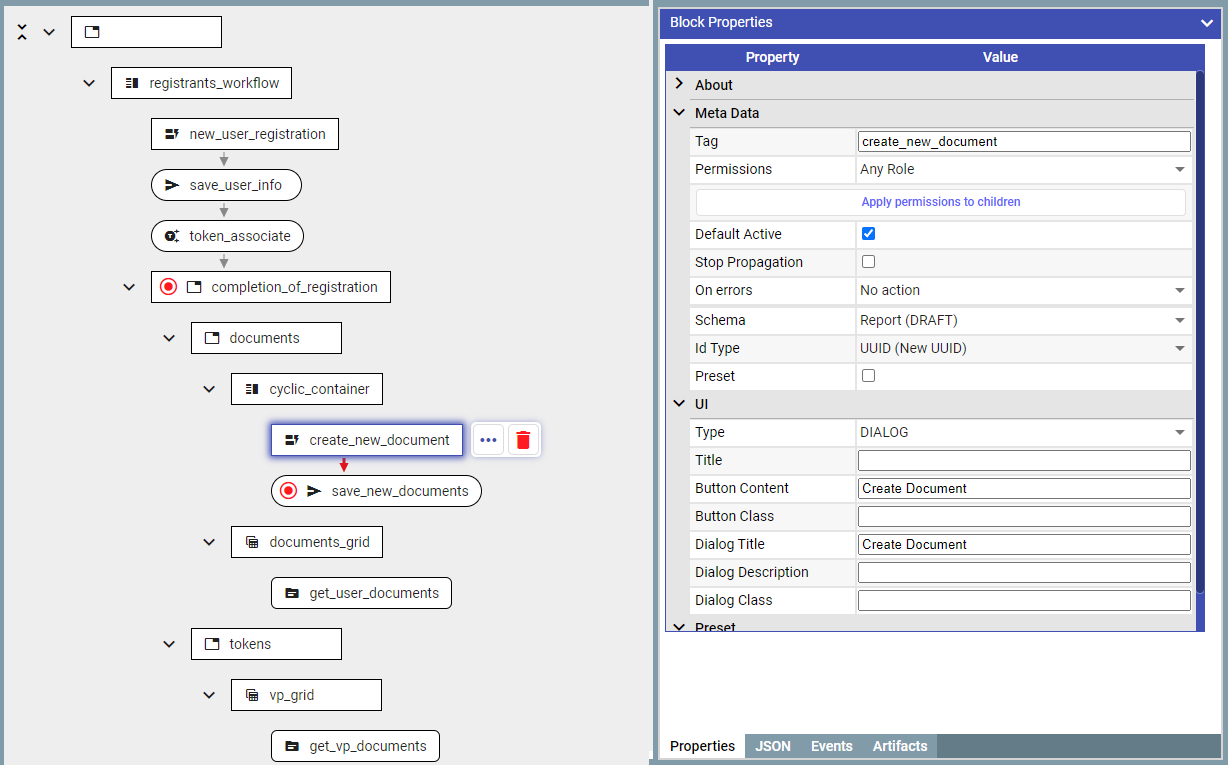This screenshot has height=765, width=1228.
Task: Click the collapse-all double chevron icon
Action: pos(22,33)
